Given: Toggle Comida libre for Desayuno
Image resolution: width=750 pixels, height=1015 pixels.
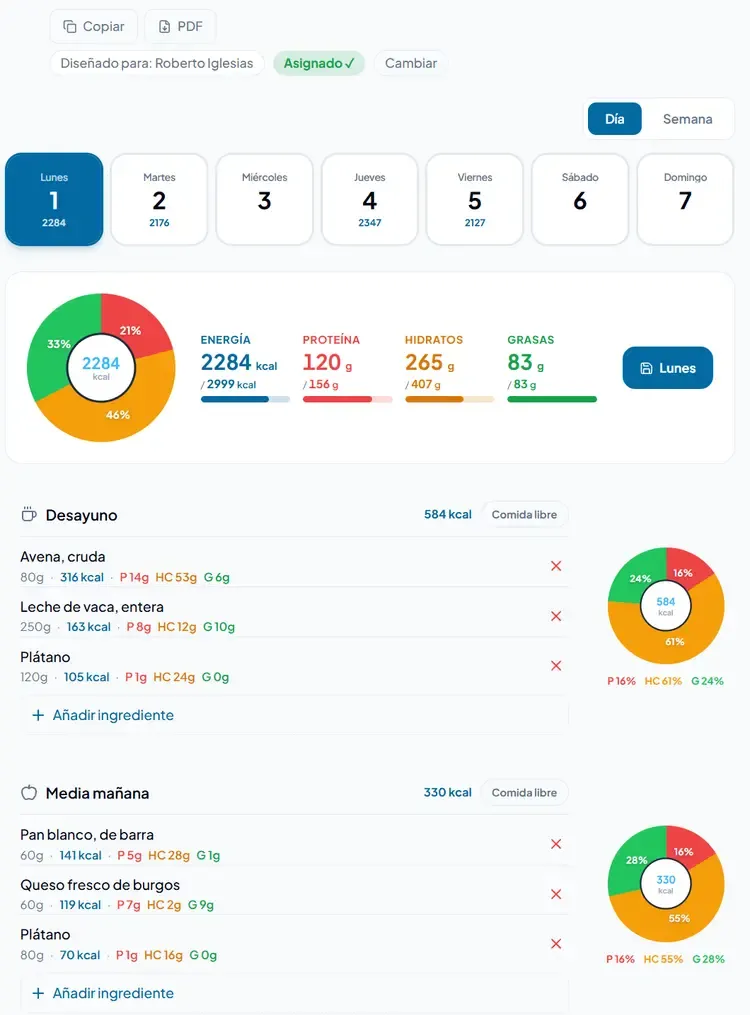Looking at the screenshot, I should [x=524, y=515].
